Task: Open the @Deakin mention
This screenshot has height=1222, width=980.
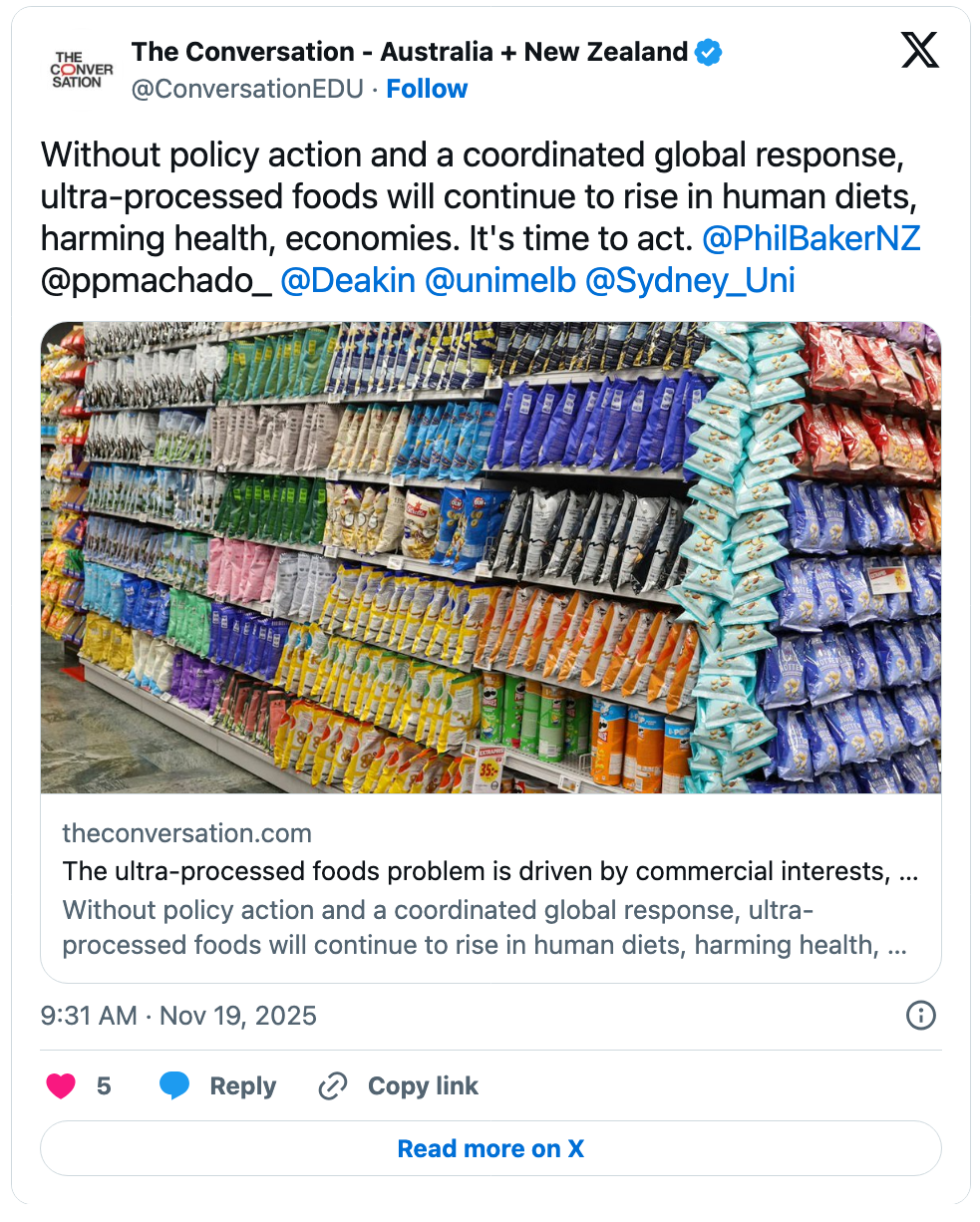Action: pyautogui.click(x=348, y=281)
